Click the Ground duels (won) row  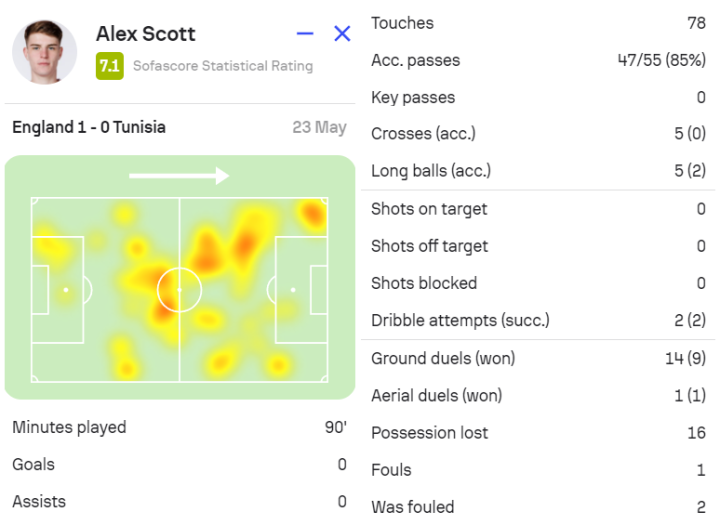click(538, 358)
